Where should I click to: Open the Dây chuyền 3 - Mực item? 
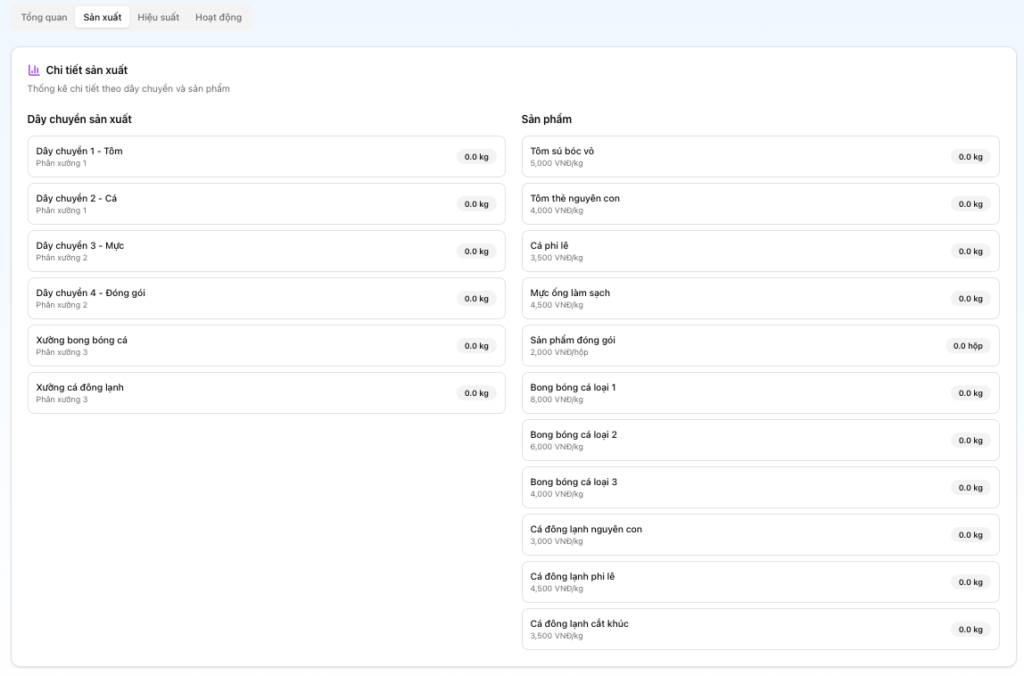point(266,251)
